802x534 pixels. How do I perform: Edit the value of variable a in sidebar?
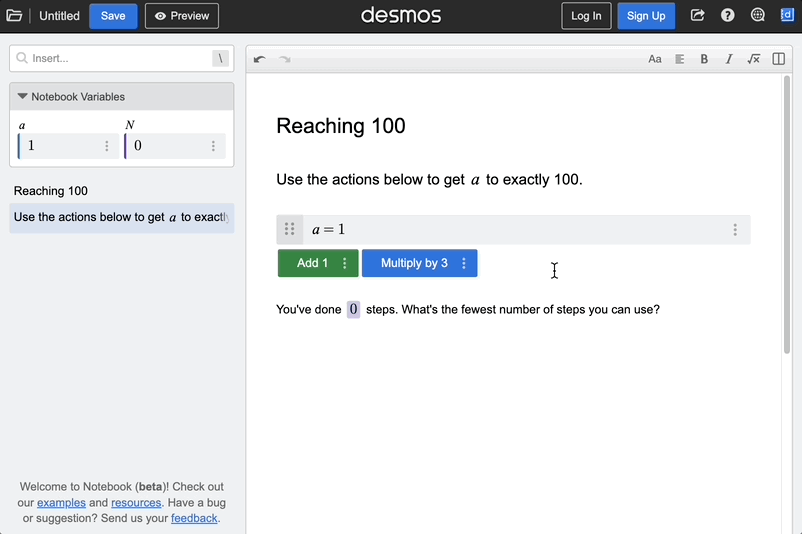point(59,146)
